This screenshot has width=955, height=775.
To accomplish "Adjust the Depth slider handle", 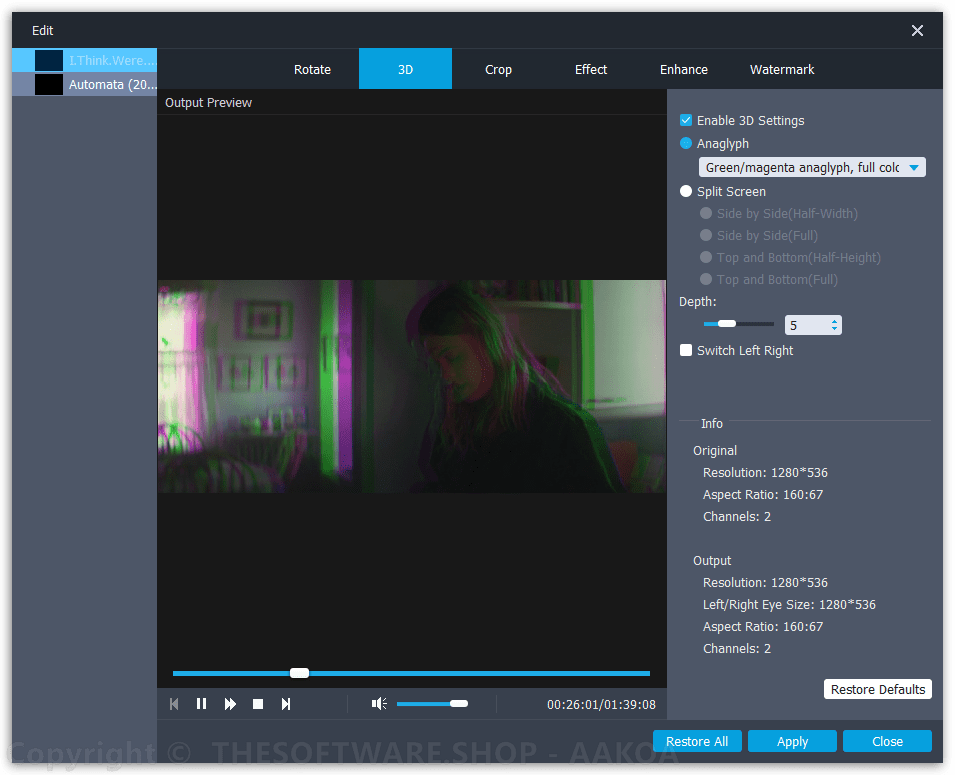I will 727,324.
